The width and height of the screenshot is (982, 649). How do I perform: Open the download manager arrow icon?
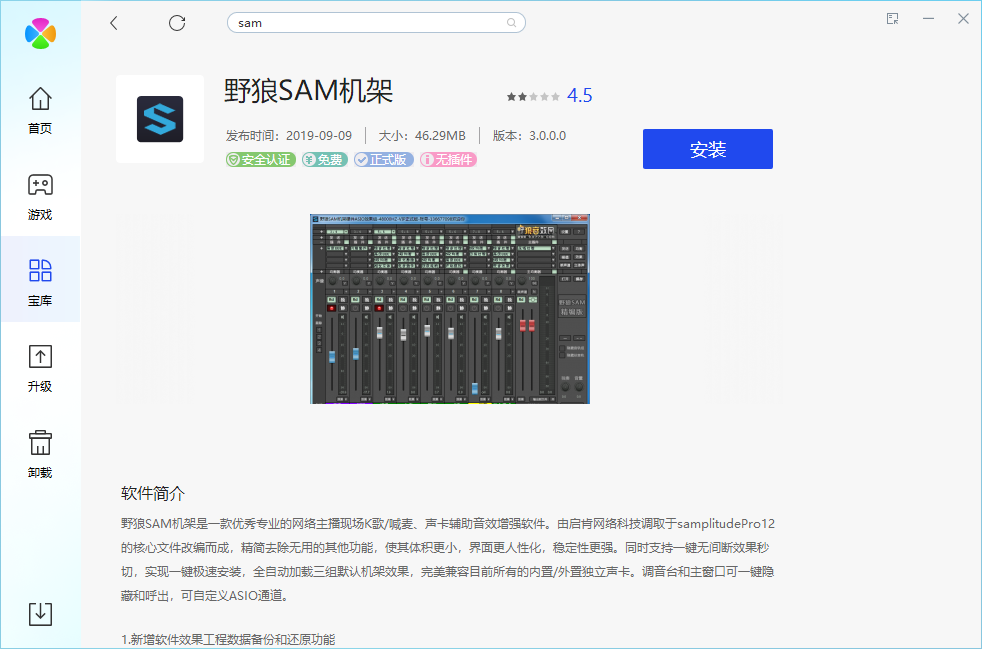pos(41,614)
